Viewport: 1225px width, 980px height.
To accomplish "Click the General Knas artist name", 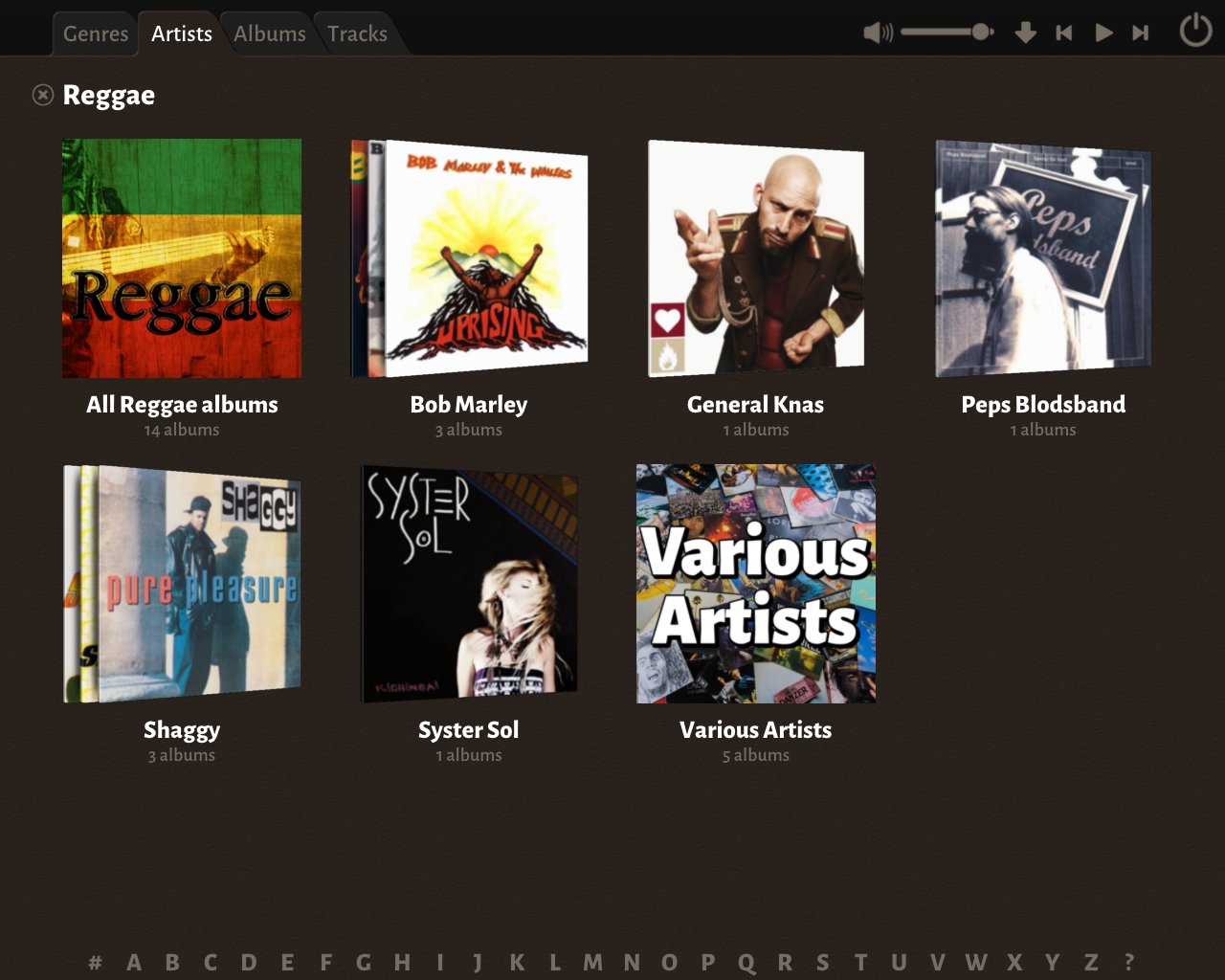I will pos(756,405).
